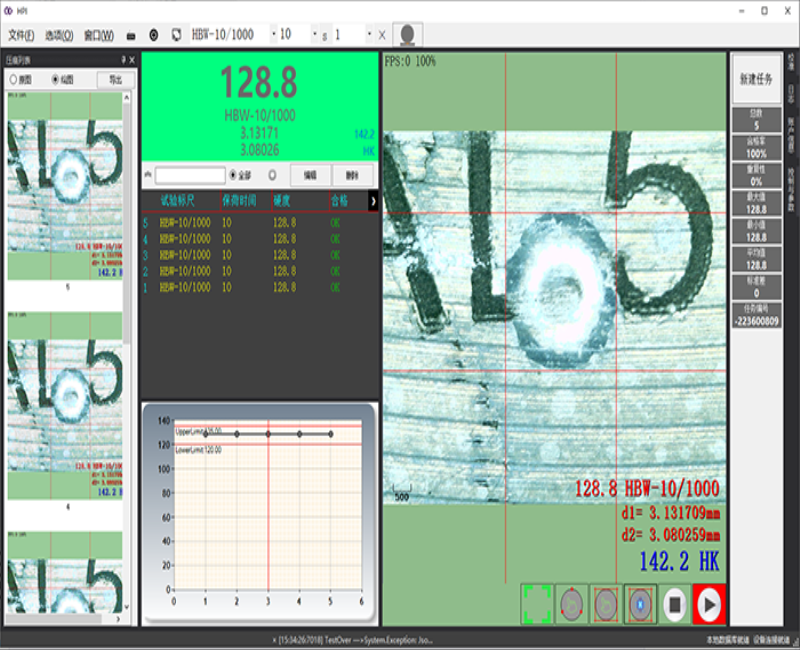Click the indenter ball icon in the toolbar
The image size is (800, 650).
coord(407,35)
